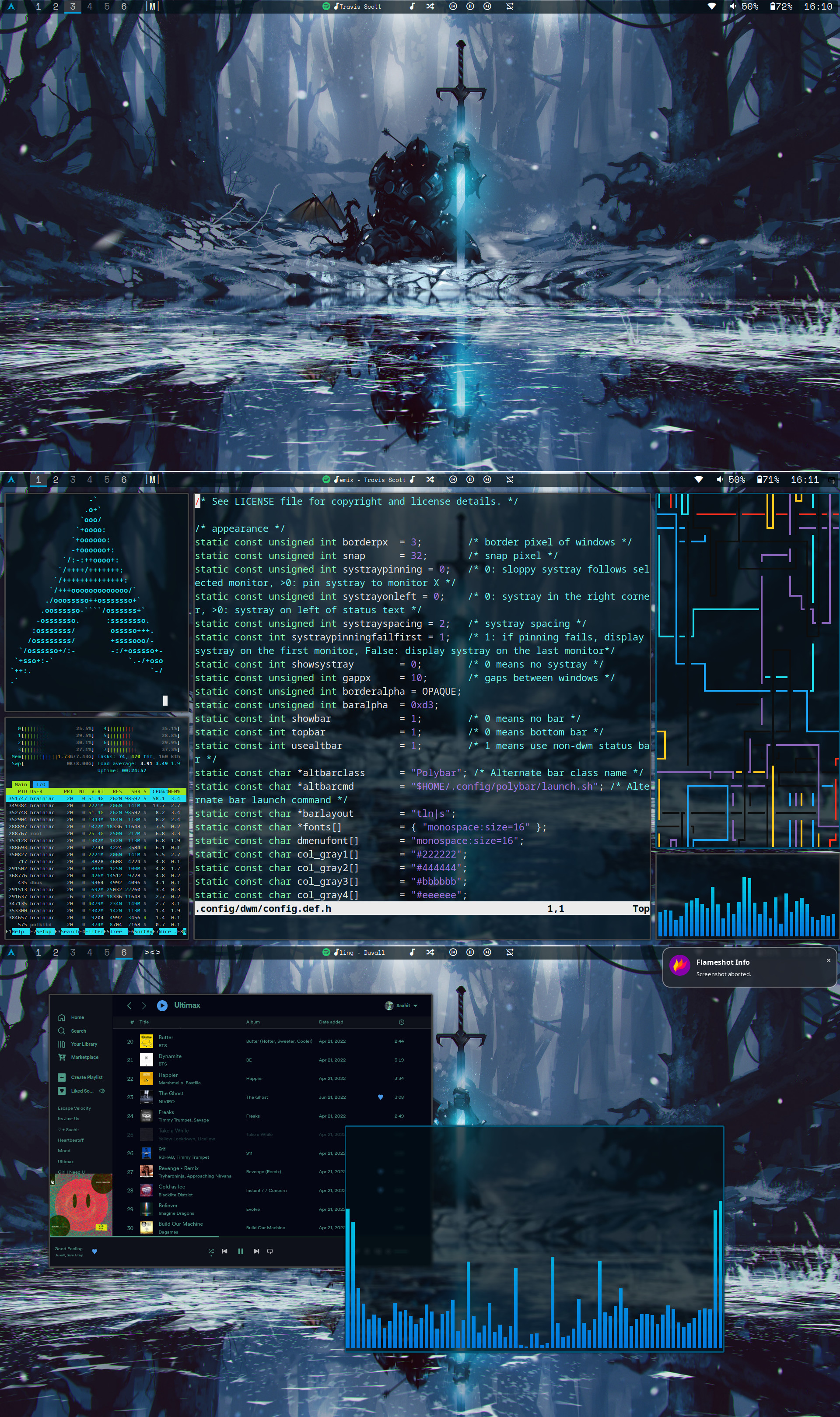Sort the playlist by Date added column
This screenshot has width=840, height=1417.
coord(331,1022)
